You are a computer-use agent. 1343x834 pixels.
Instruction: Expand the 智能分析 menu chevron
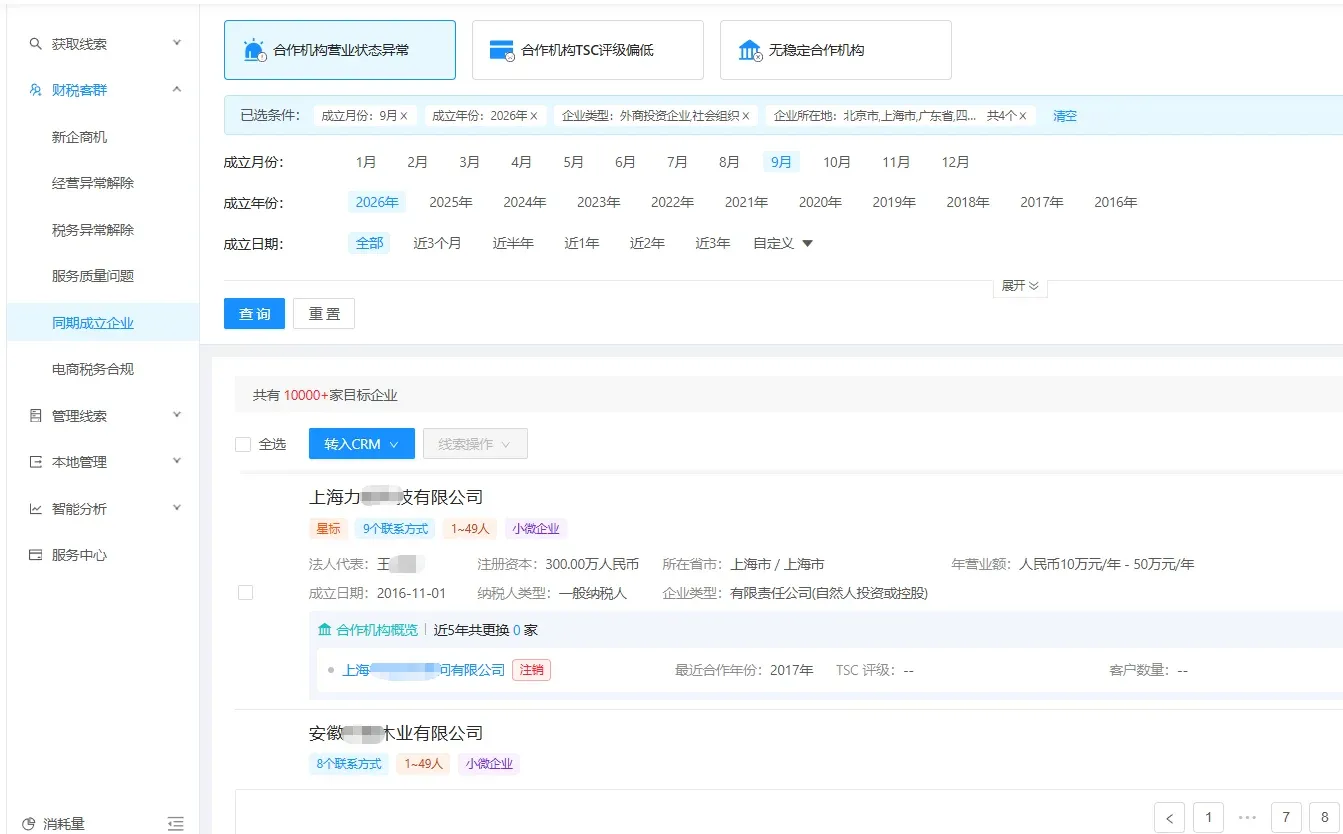click(177, 508)
